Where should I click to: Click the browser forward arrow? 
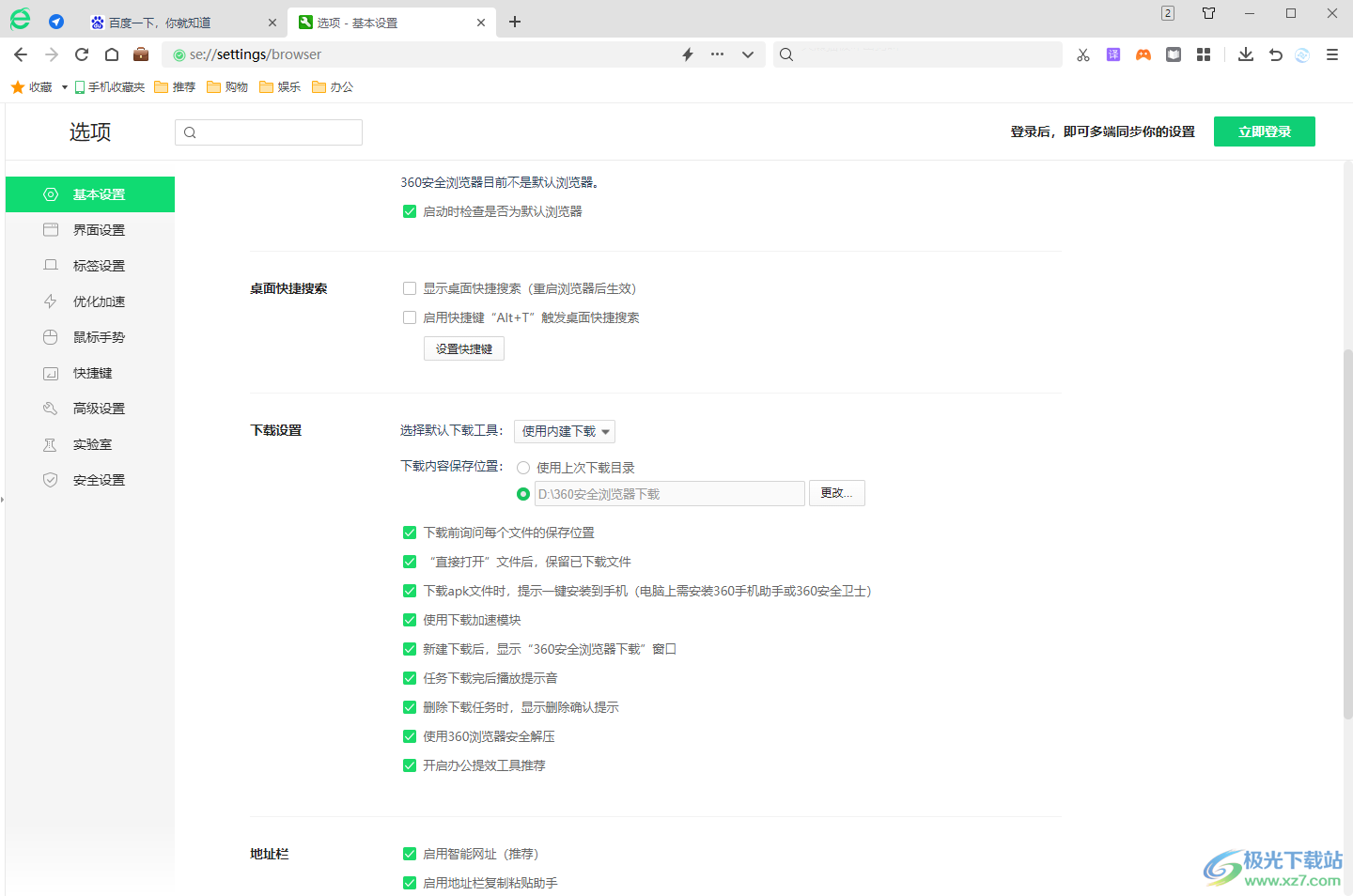tap(52, 54)
